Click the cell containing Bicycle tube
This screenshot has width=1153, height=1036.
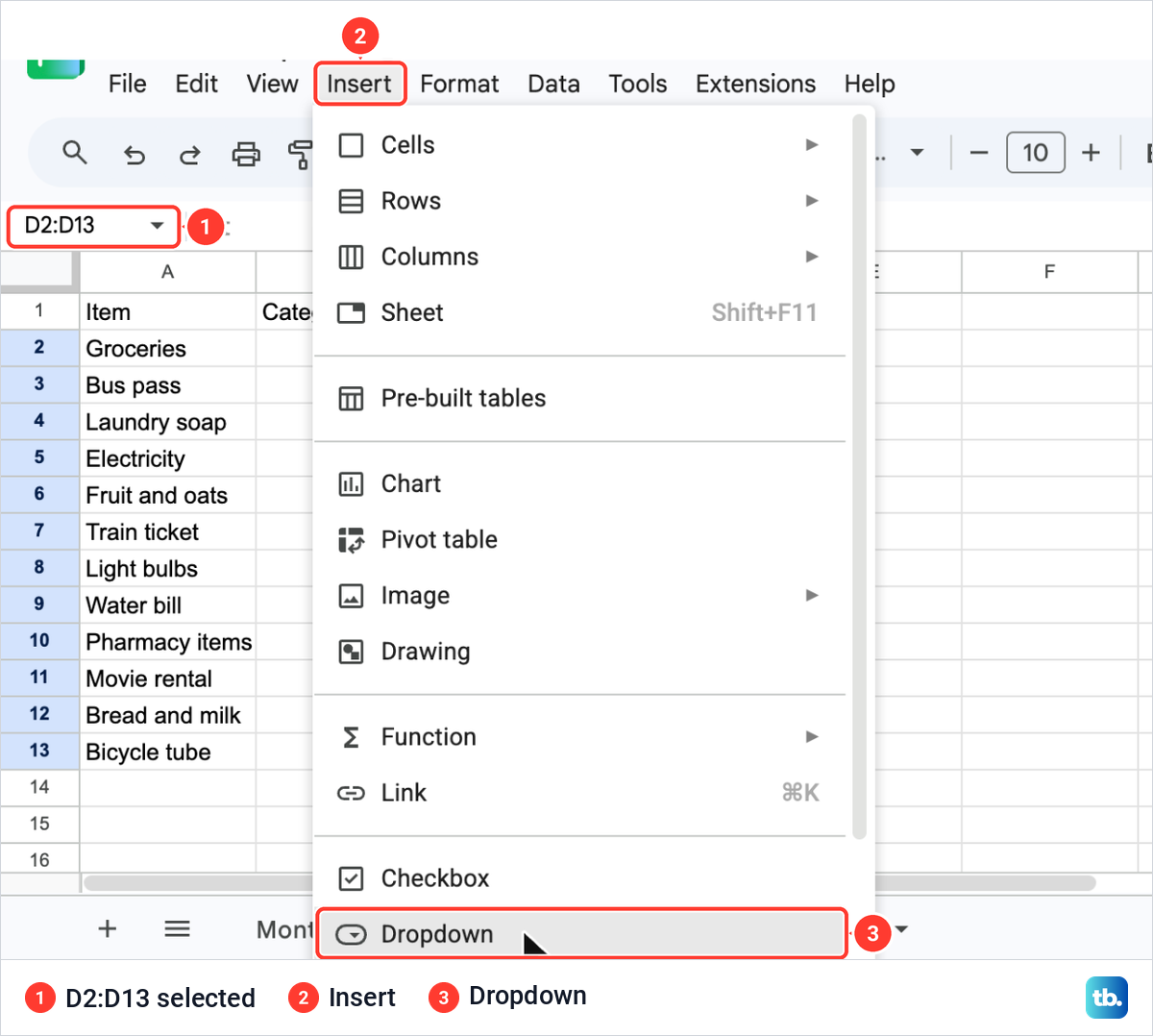167,752
